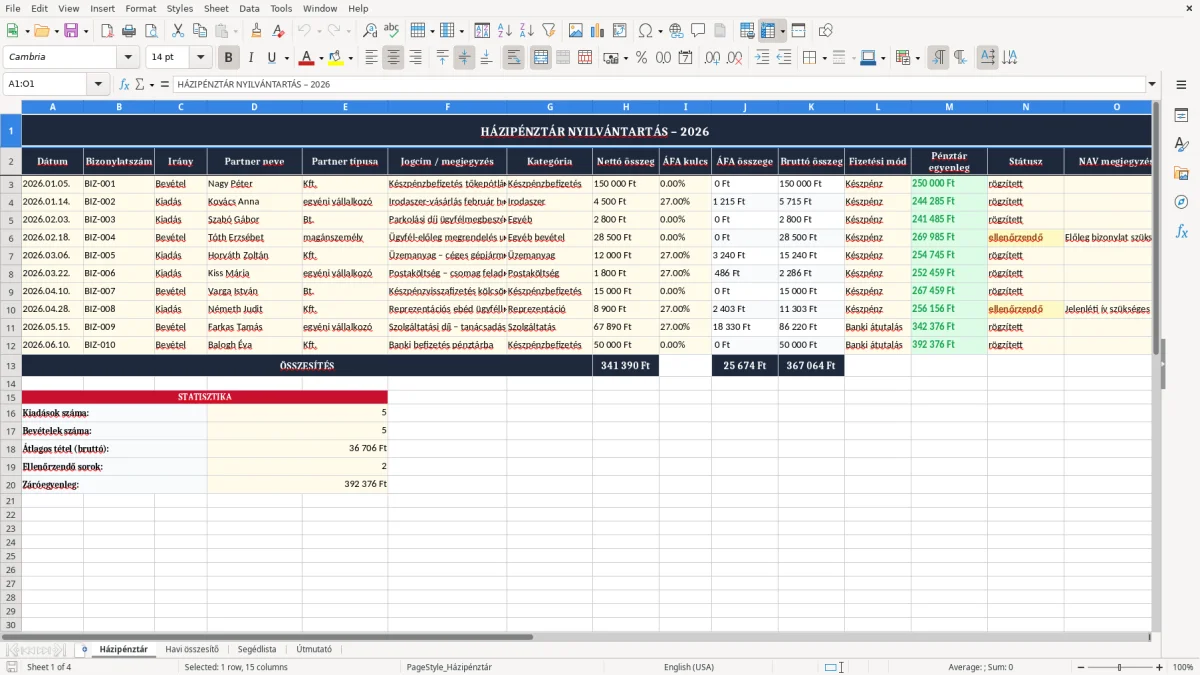The height and width of the screenshot is (675, 1200).
Task: Click the Export as PDF icon
Action: [107, 31]
